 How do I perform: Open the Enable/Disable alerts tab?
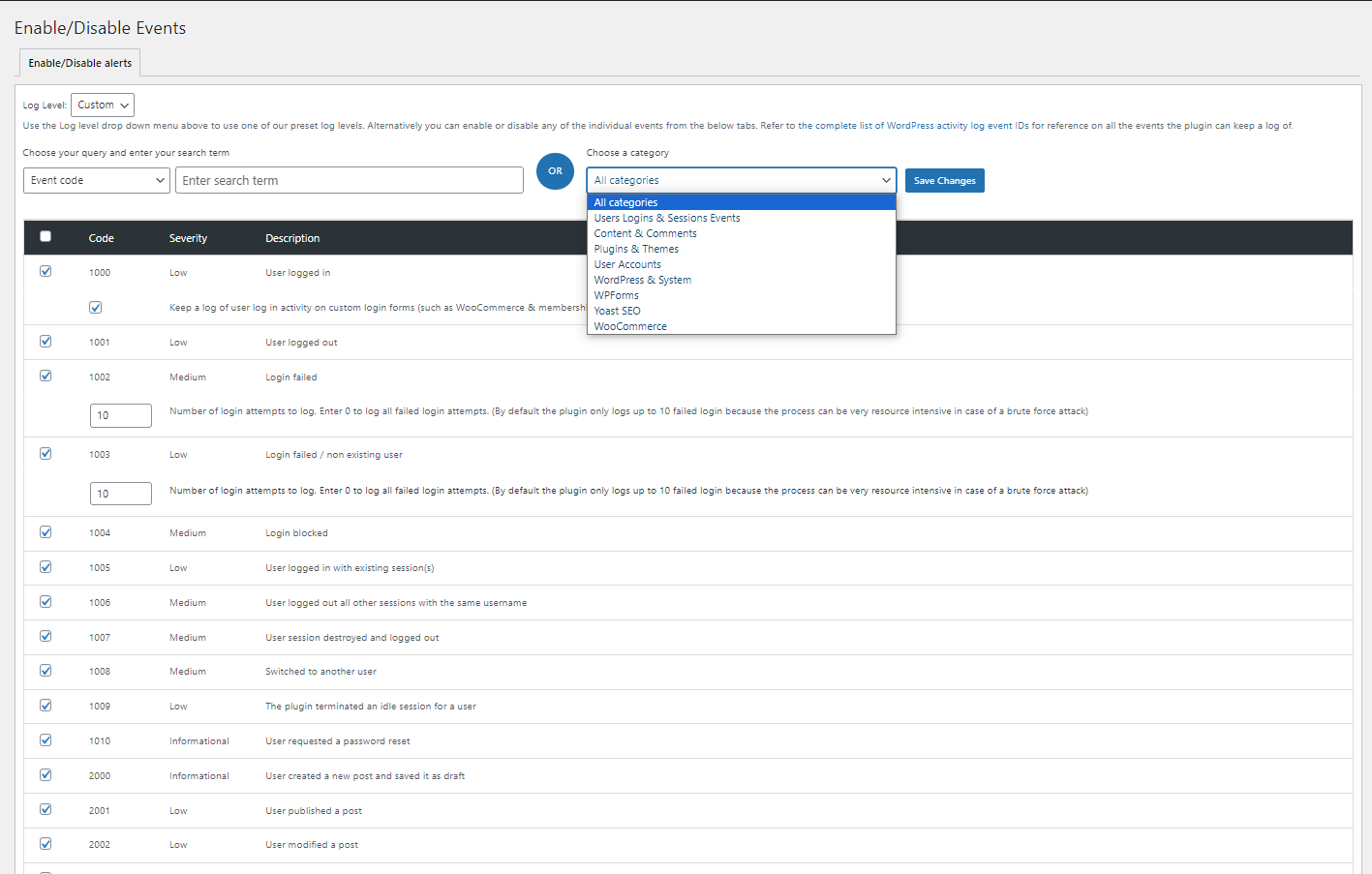(x=80, y=63)
